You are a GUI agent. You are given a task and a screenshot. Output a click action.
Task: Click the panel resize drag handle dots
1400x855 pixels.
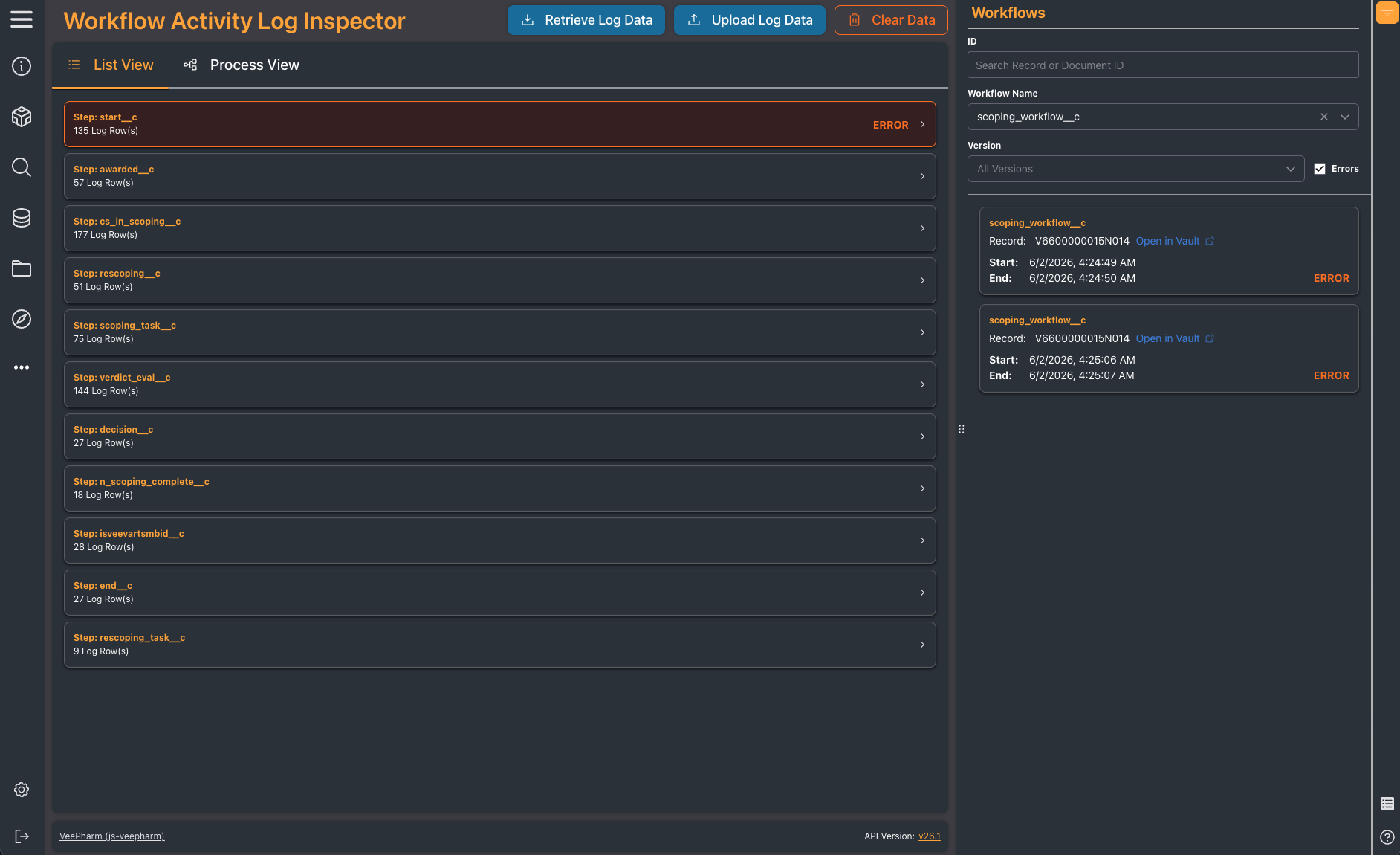coord(962,429)
